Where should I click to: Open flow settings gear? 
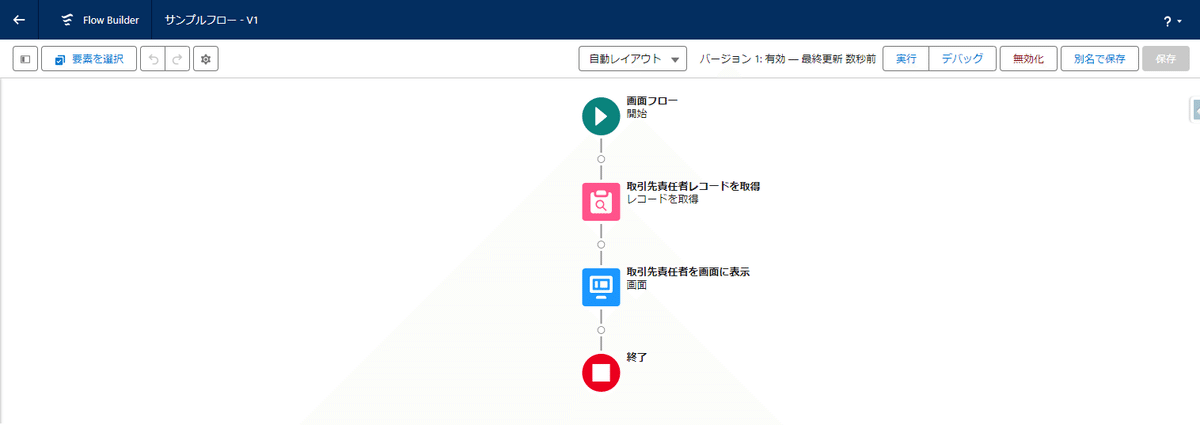(x=206, y=59)
